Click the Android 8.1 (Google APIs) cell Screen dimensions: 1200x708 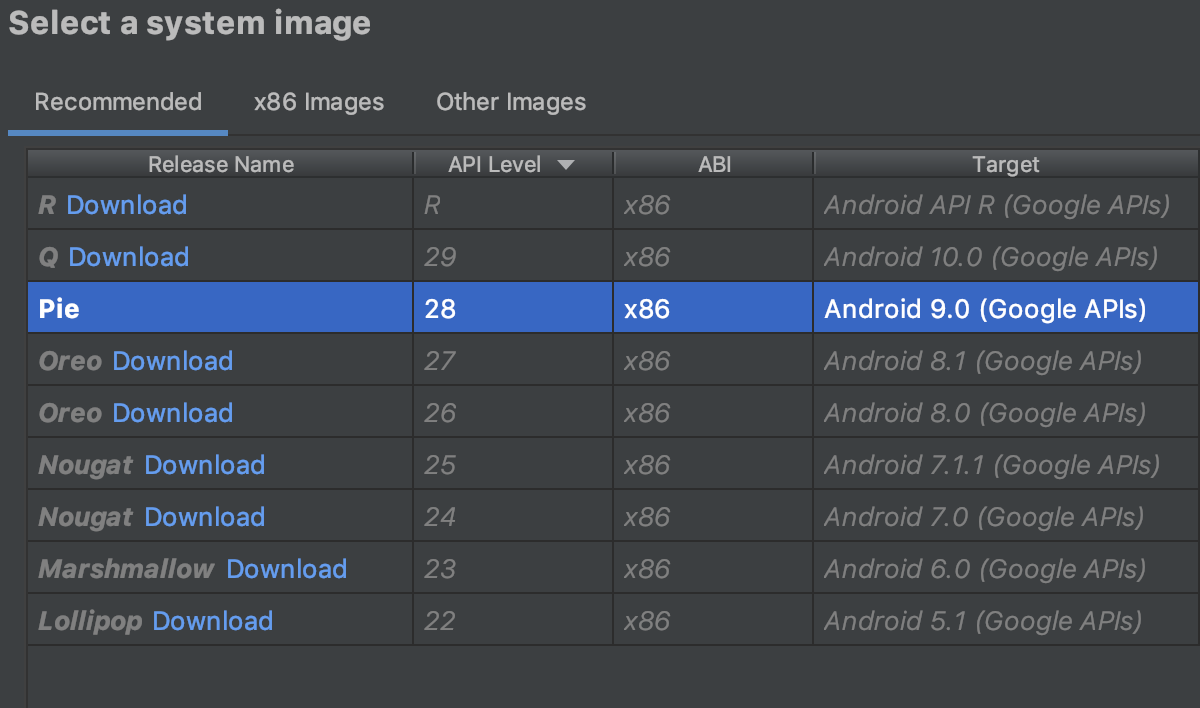coord(1006,361)
